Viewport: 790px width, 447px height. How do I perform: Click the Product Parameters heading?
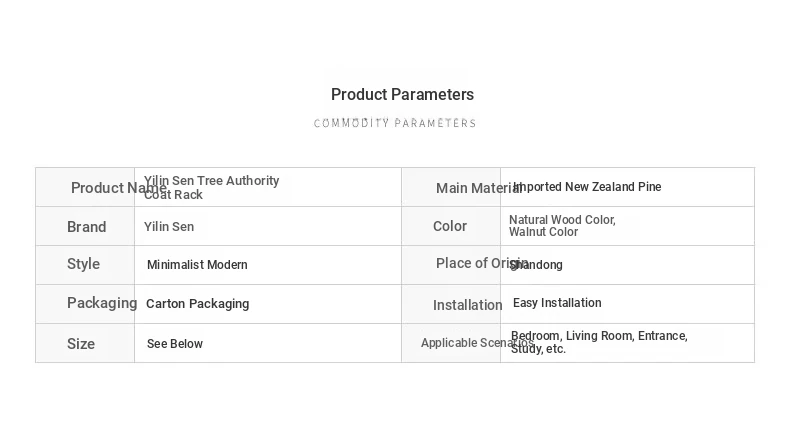tap(402, 94)
